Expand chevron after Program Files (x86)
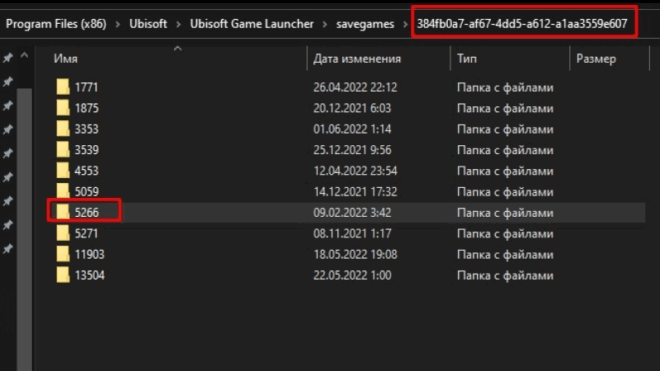This screenshot has height=371, width=660. coord(118,24)
